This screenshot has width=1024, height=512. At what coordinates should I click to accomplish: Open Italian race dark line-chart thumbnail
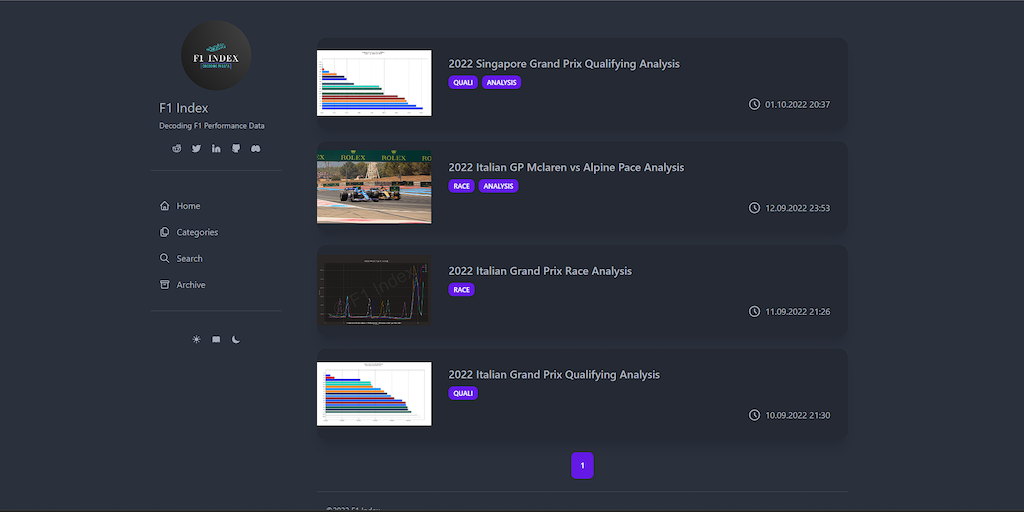[374, 291]
